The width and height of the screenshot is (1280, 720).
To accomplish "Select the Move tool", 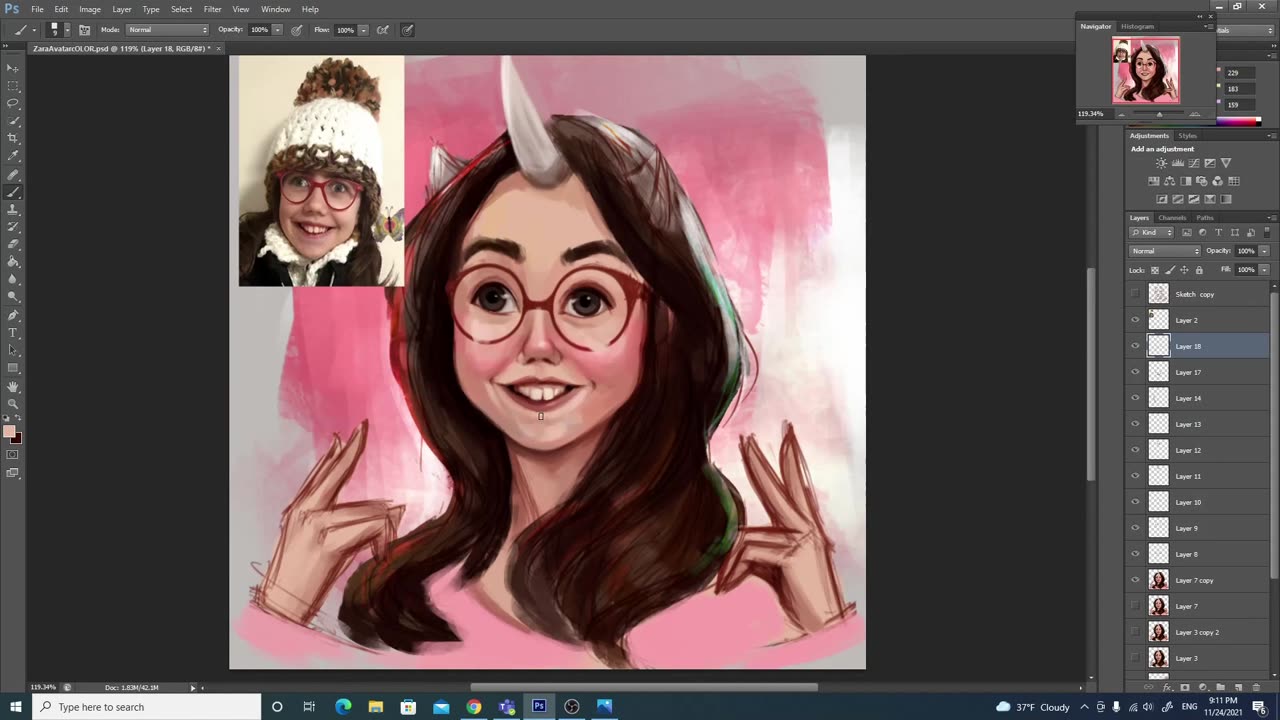I will click(13, 68).
